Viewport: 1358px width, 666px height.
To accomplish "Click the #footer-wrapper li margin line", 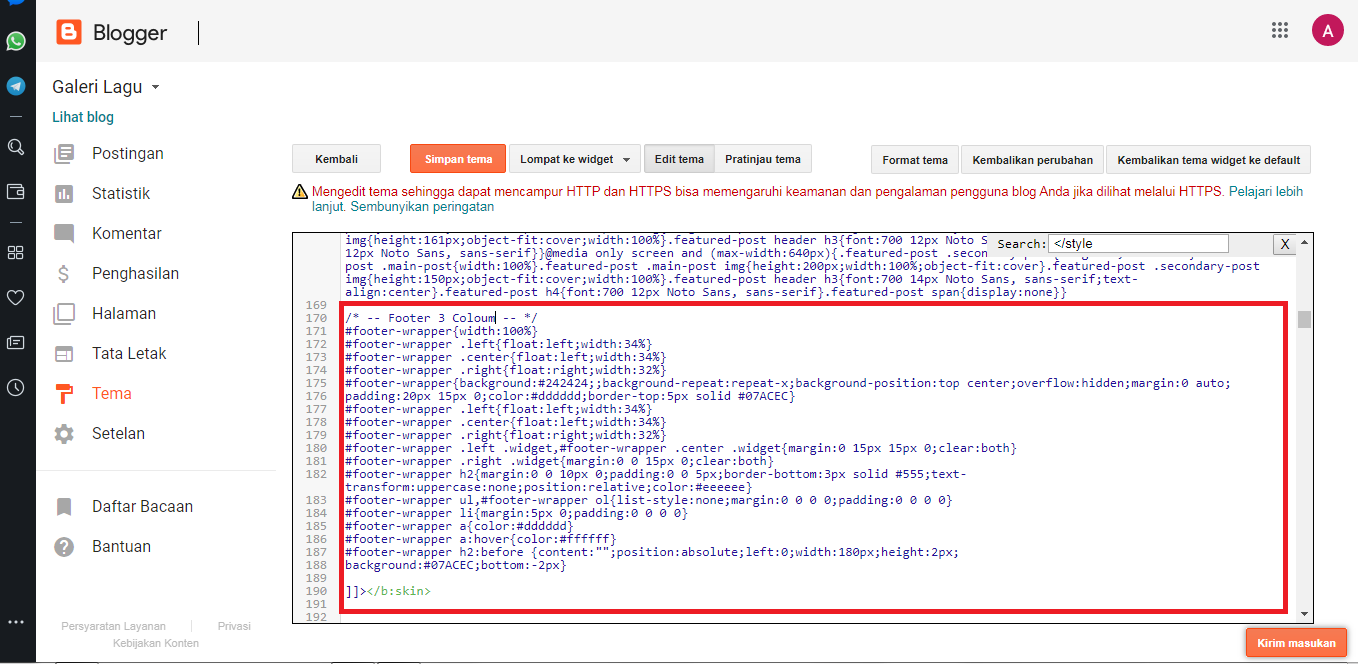I will click(516, 513).
